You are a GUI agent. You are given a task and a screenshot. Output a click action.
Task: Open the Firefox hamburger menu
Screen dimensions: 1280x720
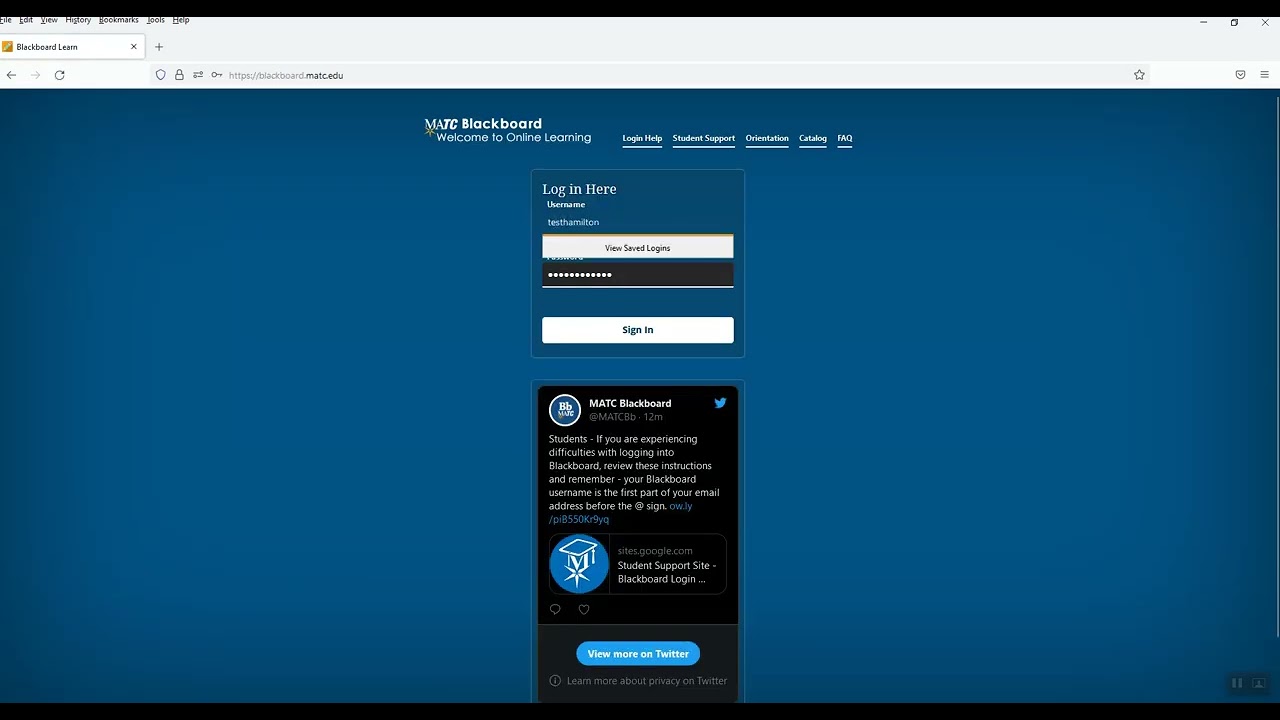1264,75
